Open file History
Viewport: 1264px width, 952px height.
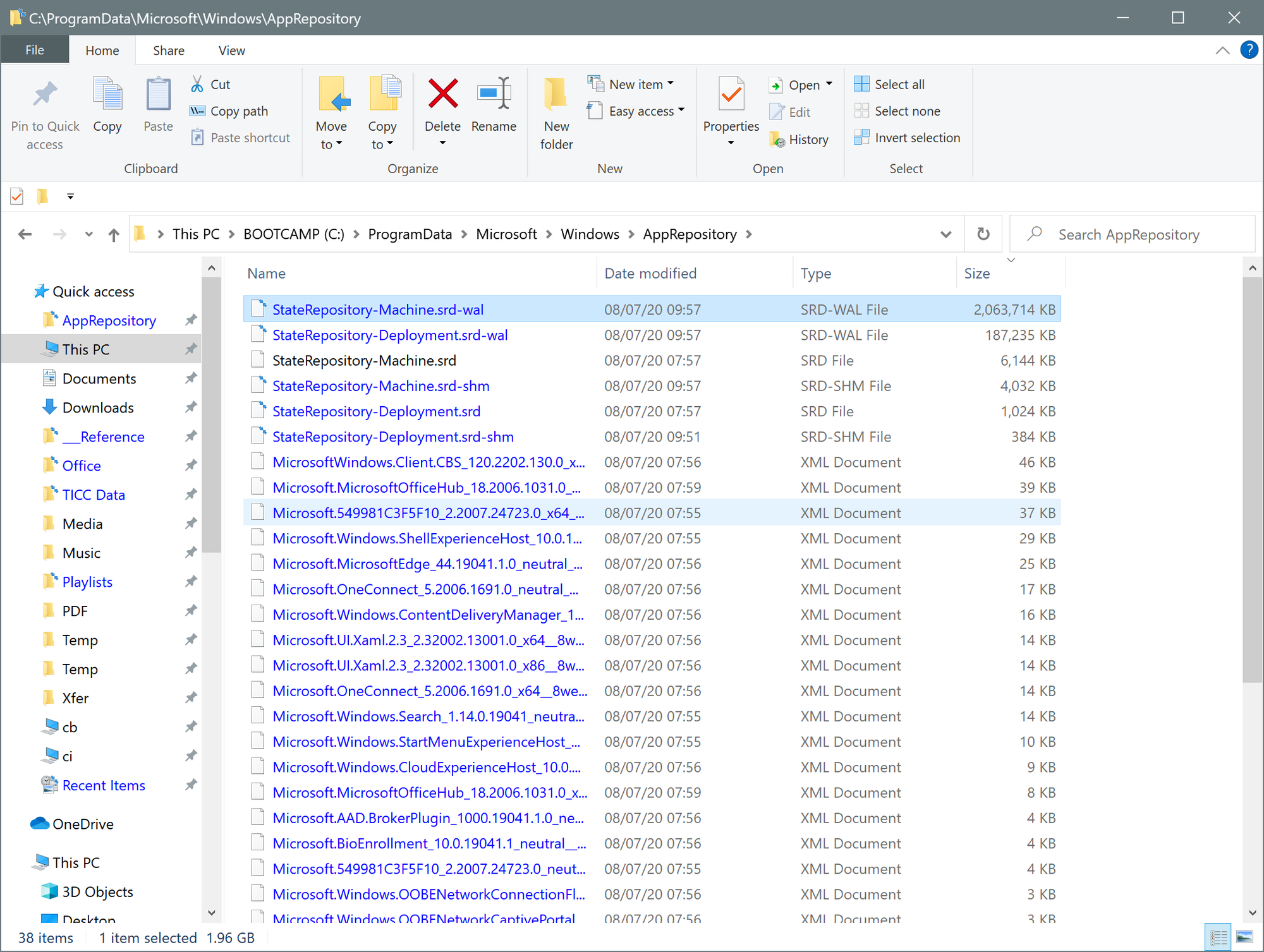pyautogui.click(x=799, y=139)
